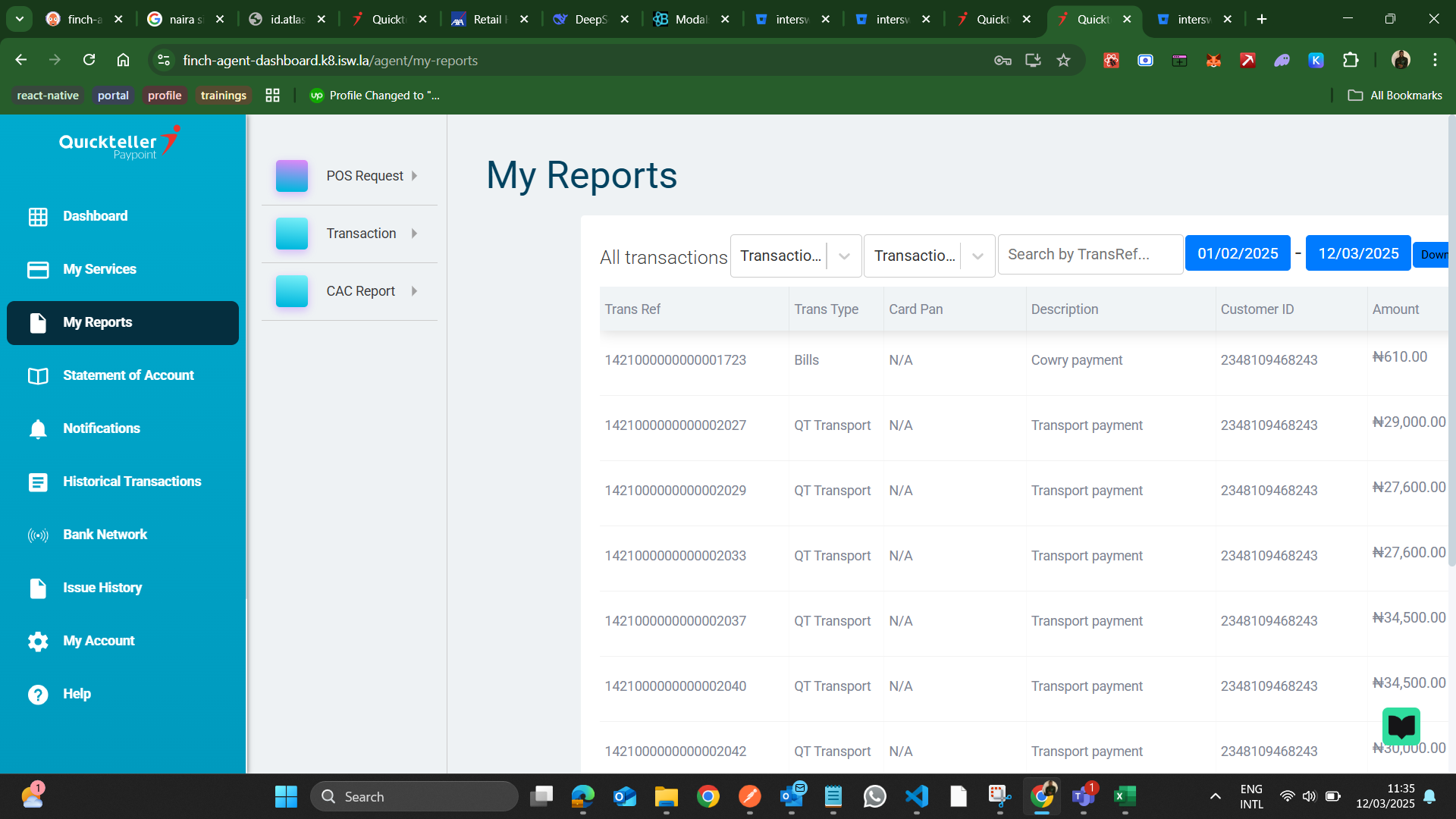
Task: Open My Account gear icon
Action: tap(38, 642)
